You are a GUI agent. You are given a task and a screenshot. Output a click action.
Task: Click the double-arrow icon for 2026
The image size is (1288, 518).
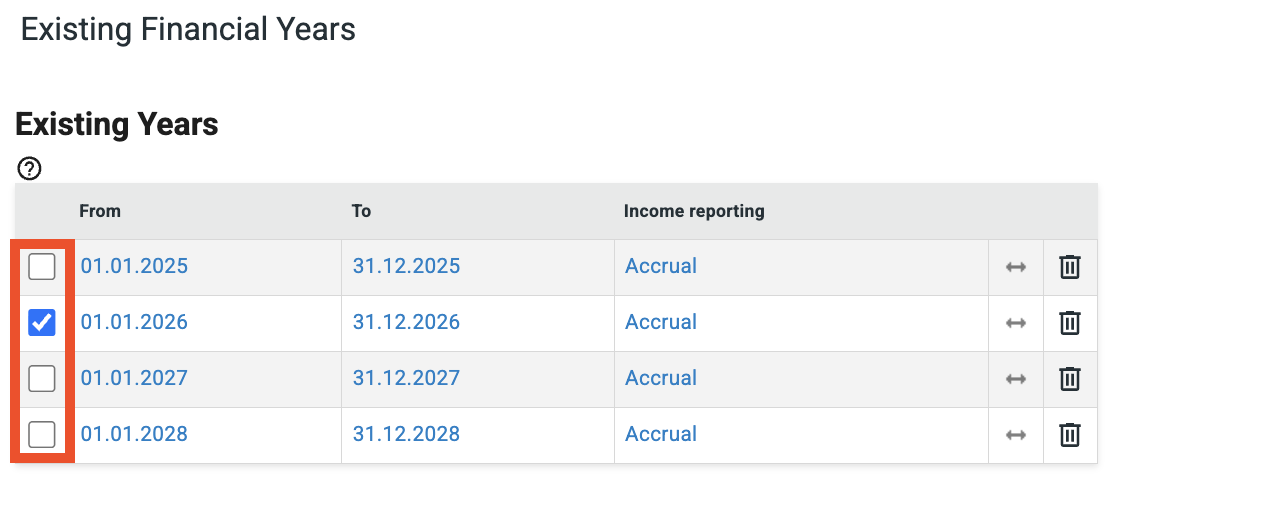click(x=1016, y=323)
